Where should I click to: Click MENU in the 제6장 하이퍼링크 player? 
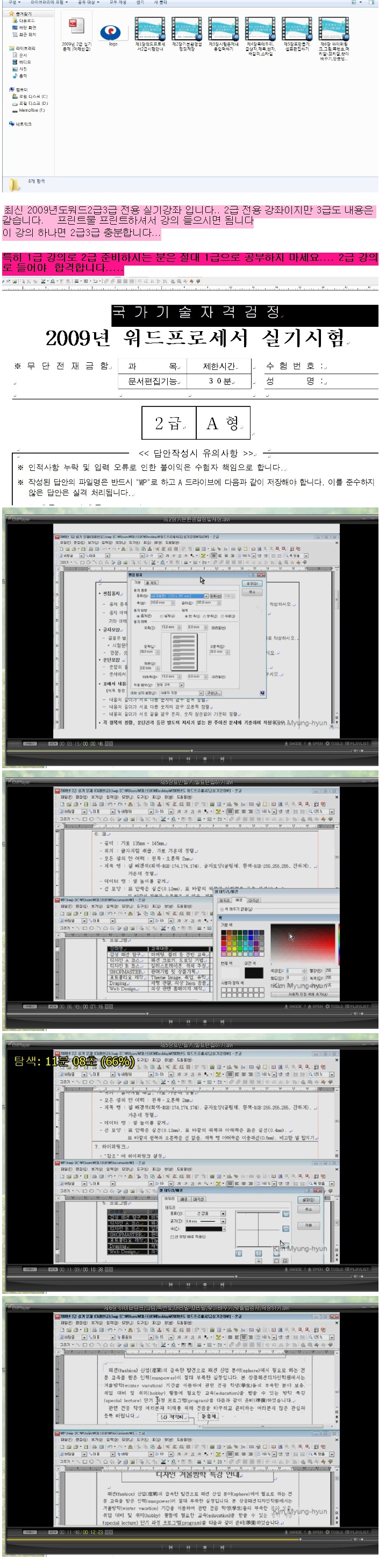point(30,1533)
